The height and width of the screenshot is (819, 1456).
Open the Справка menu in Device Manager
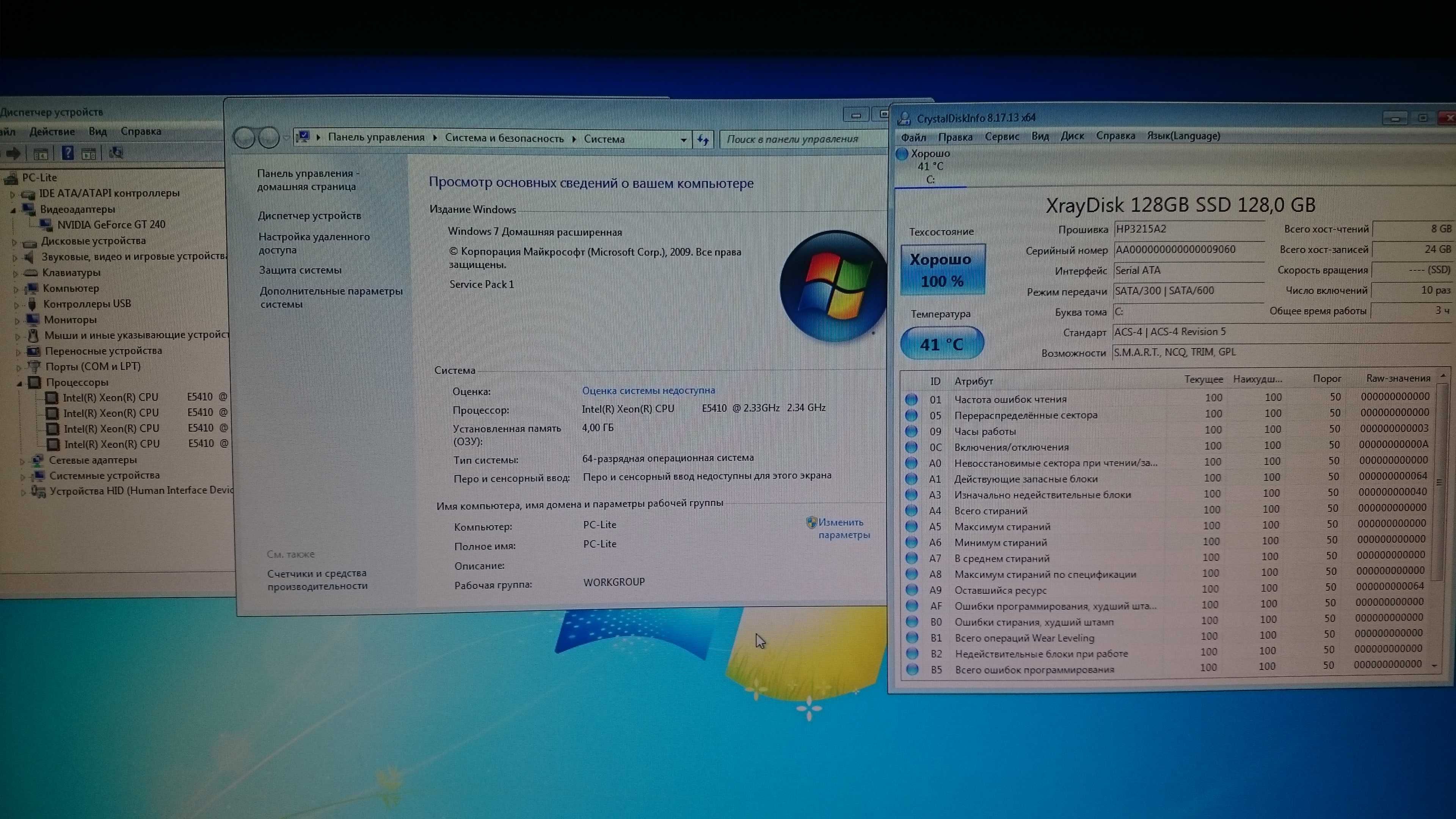click(x=141, y=131)
